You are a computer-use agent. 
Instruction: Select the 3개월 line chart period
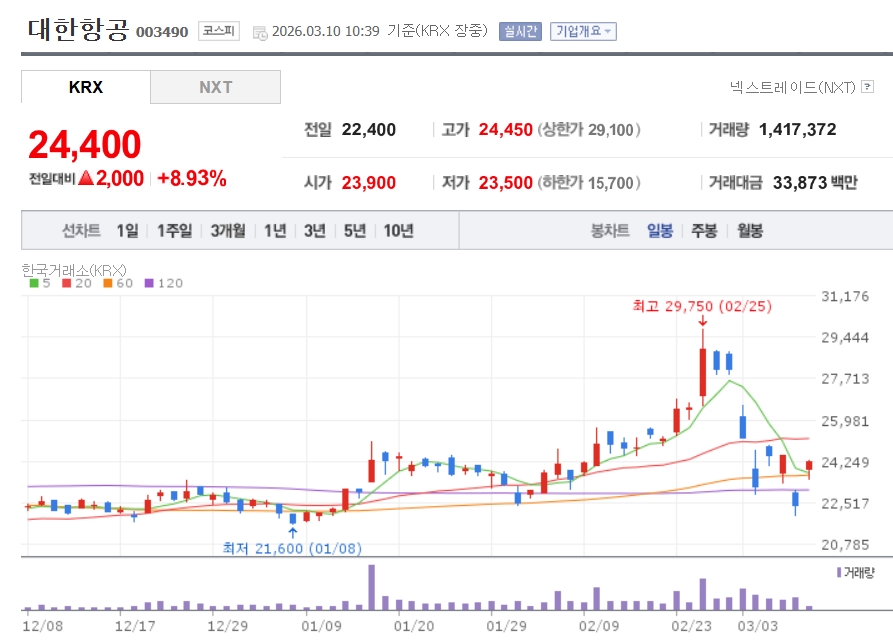coord(228,231)
